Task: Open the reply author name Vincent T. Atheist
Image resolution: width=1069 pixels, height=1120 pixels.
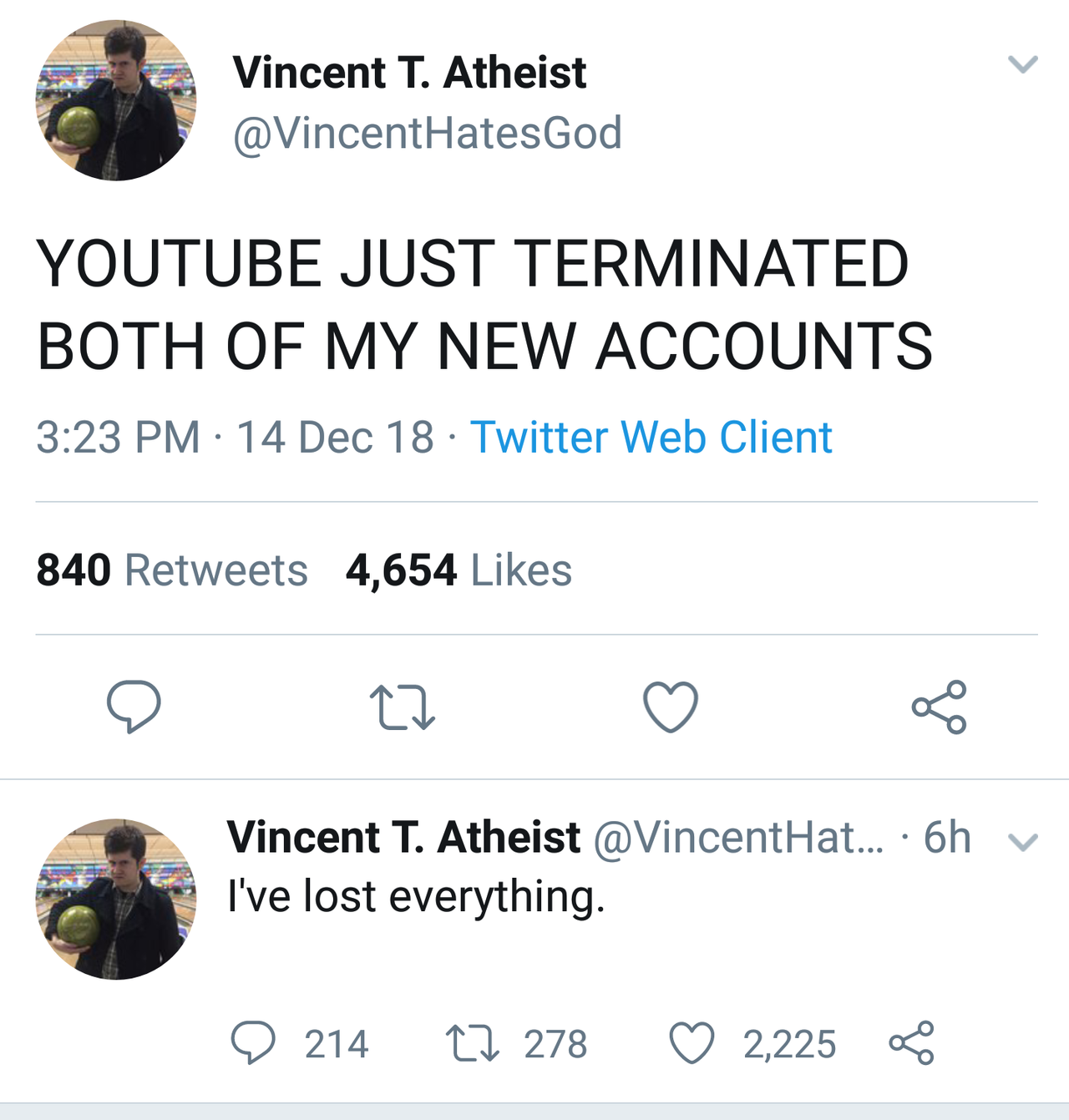Action: [403, 837]
